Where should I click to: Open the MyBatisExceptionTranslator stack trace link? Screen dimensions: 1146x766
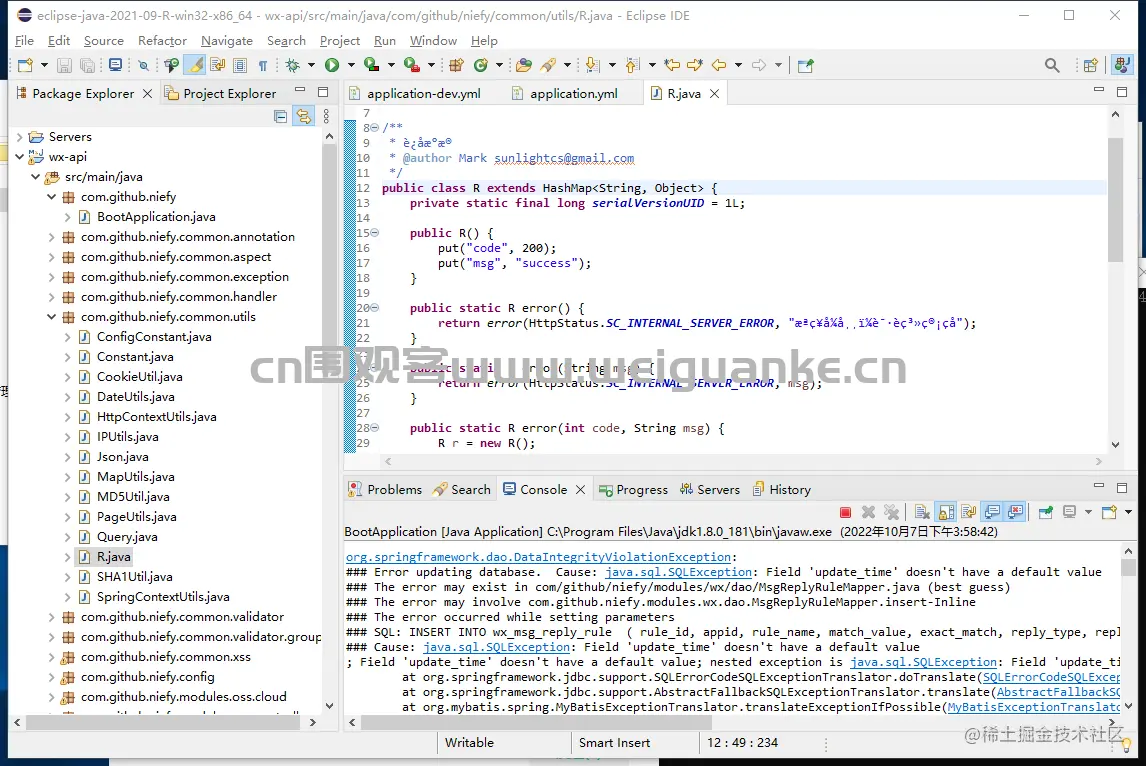click(x=1033, y=708)
